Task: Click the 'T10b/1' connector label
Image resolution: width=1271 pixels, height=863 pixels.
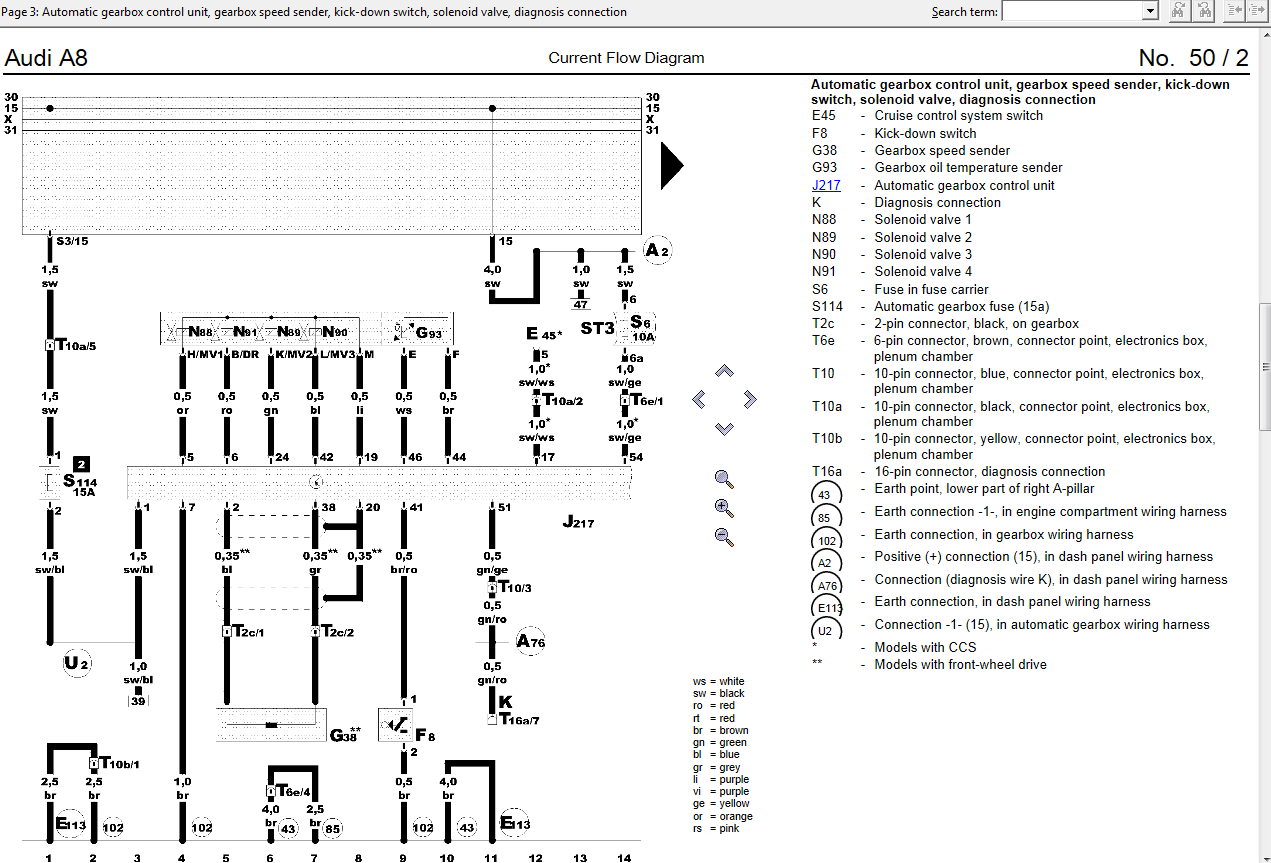Action: point(120,763)
